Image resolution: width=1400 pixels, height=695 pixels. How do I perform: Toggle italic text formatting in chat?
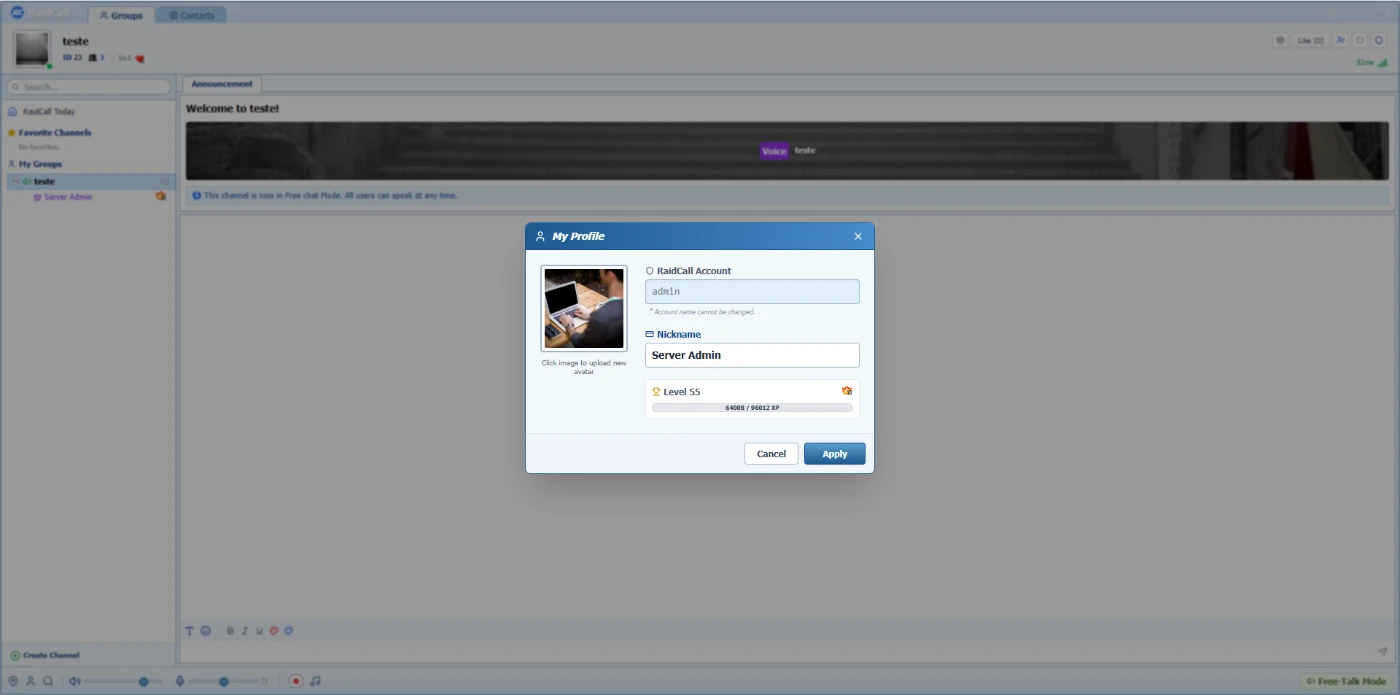pos(244,631)
